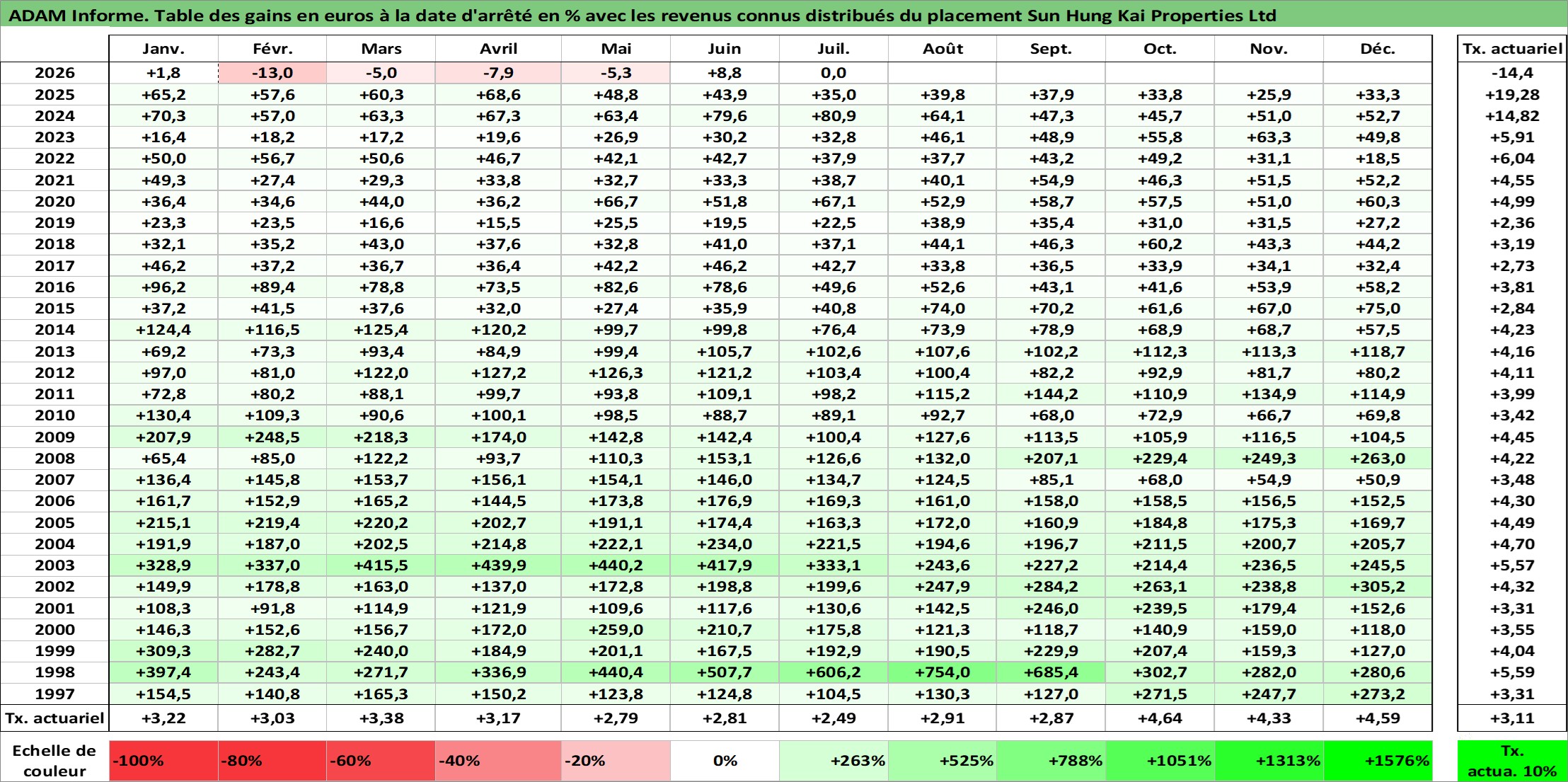Image resolution: width=1568 pixels, height=782 pixels.
Task: Select the +305,2 cell in 2002 Déc.
Action: pos(1378,587)
